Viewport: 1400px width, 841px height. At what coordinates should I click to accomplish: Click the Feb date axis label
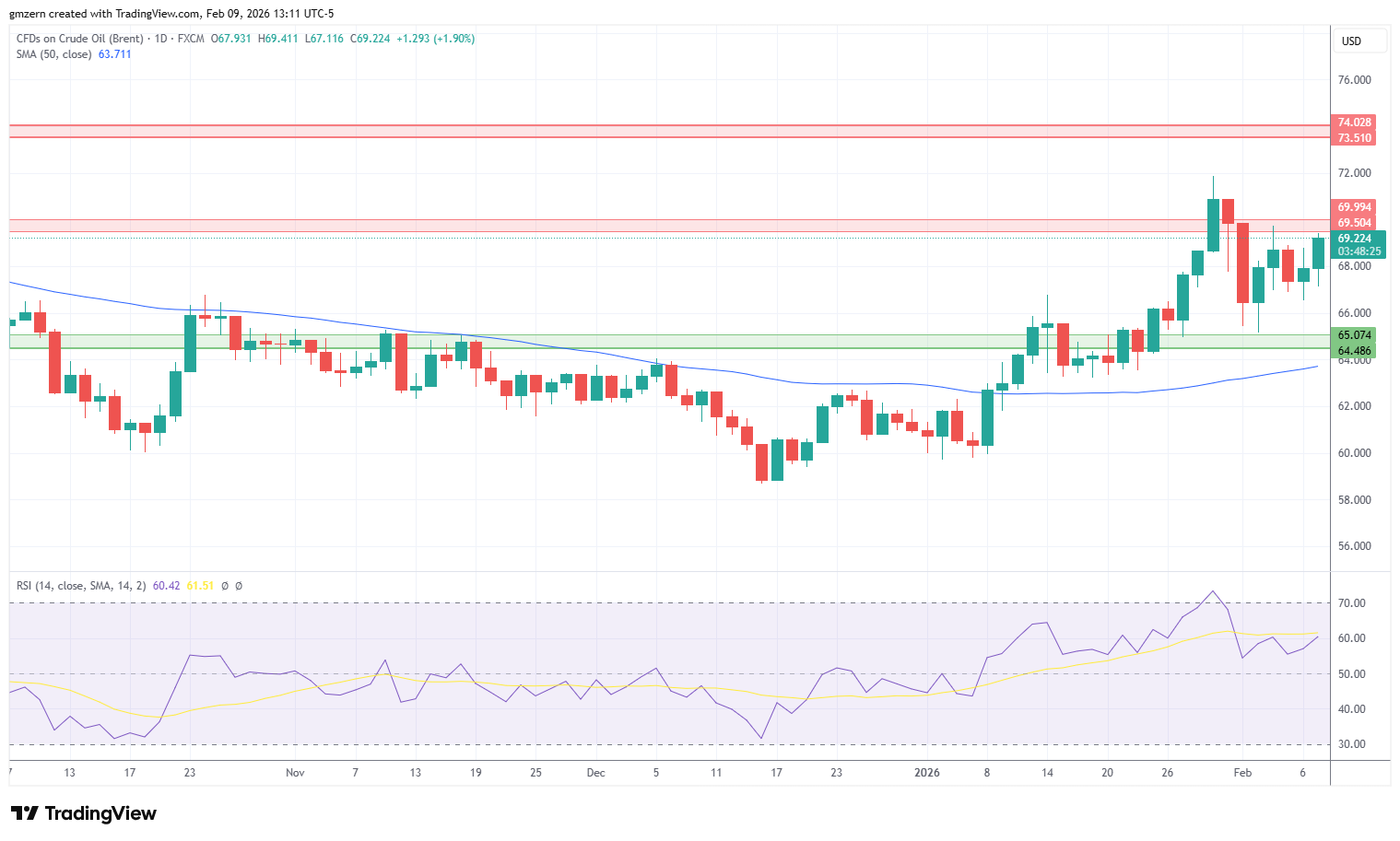(x=1242, y=773)
